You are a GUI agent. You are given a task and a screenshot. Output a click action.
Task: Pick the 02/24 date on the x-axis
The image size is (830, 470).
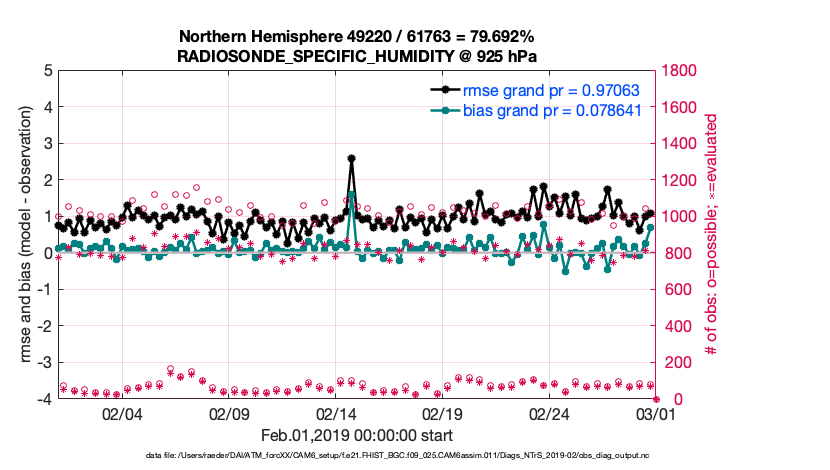coord(549,414)
